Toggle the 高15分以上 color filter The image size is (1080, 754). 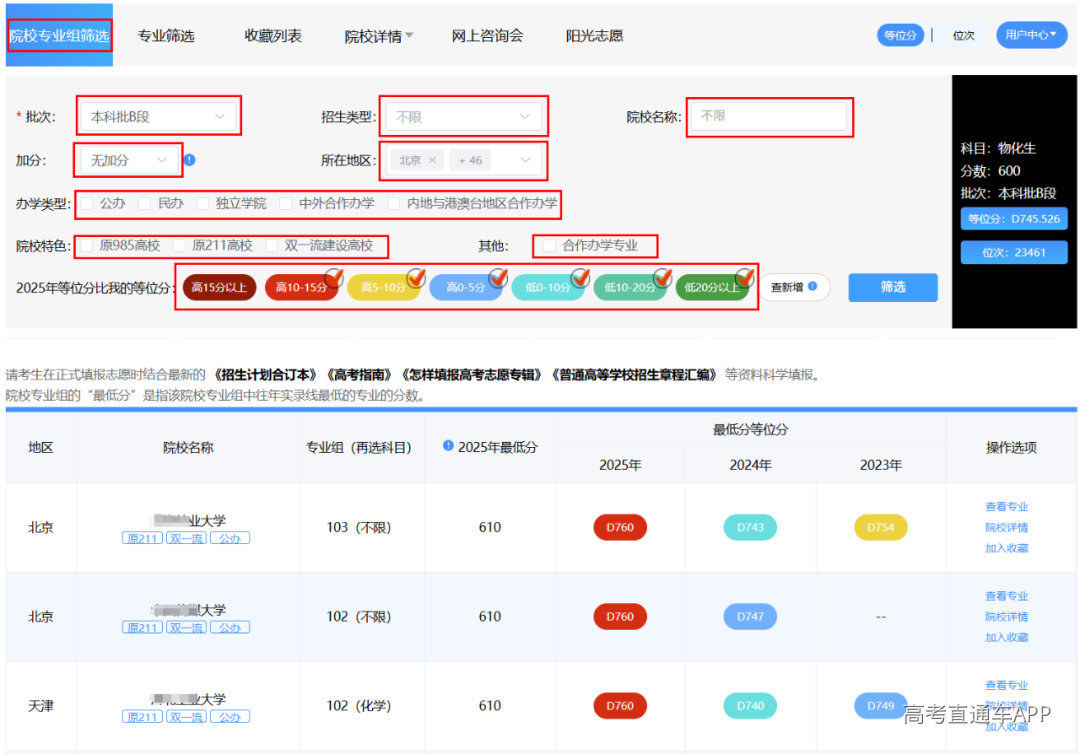click(x=220, y=287)
